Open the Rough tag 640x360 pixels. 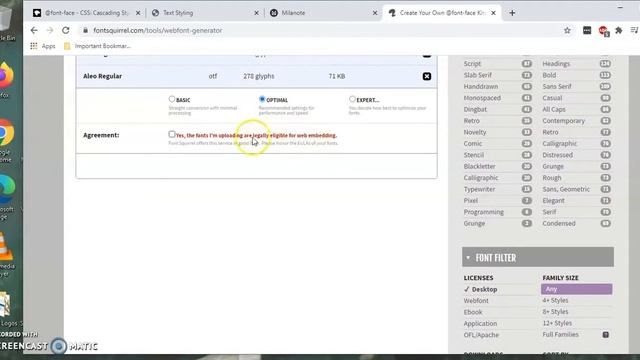(x=552, y=178)
